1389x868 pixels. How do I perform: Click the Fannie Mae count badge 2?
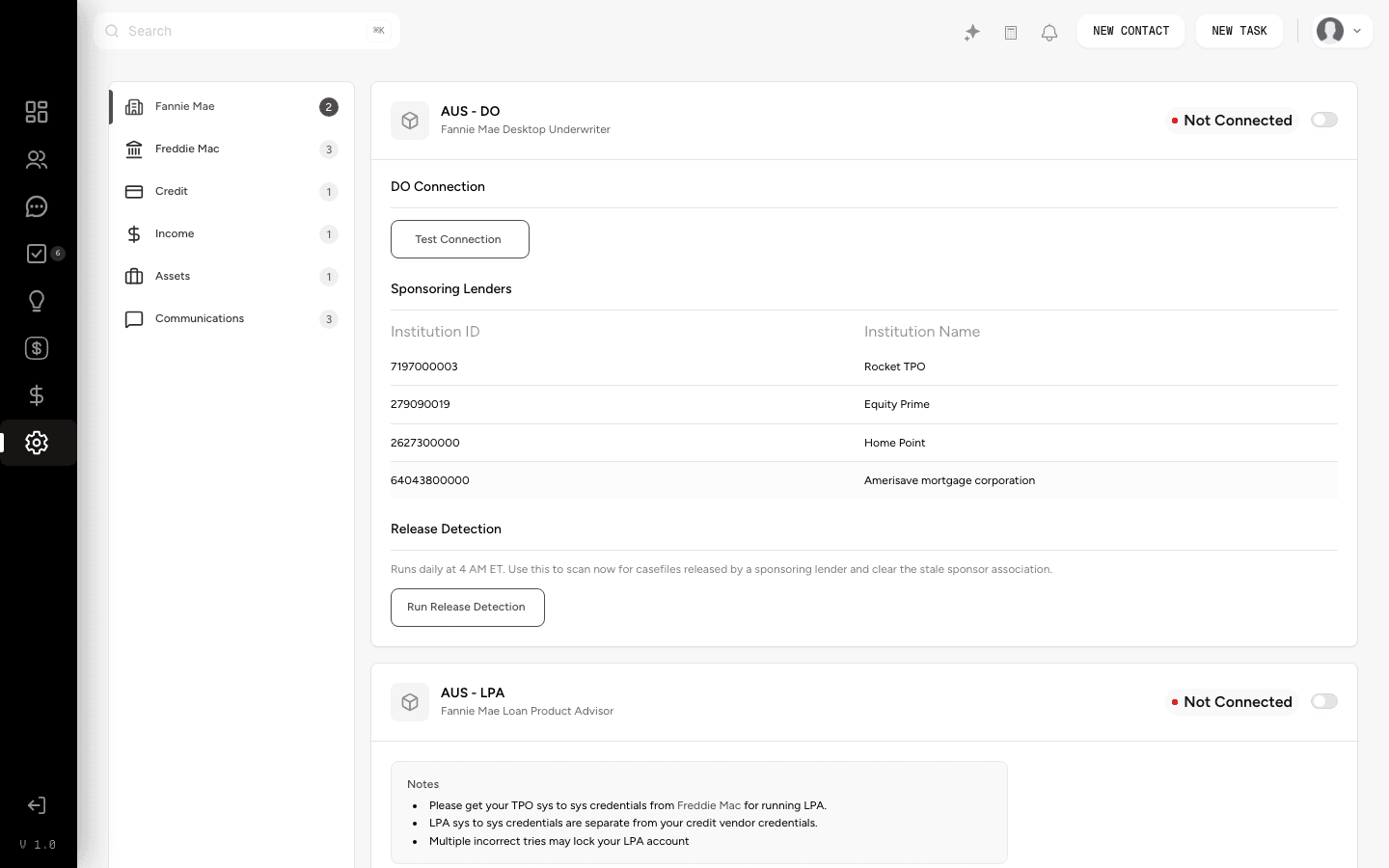329,107
